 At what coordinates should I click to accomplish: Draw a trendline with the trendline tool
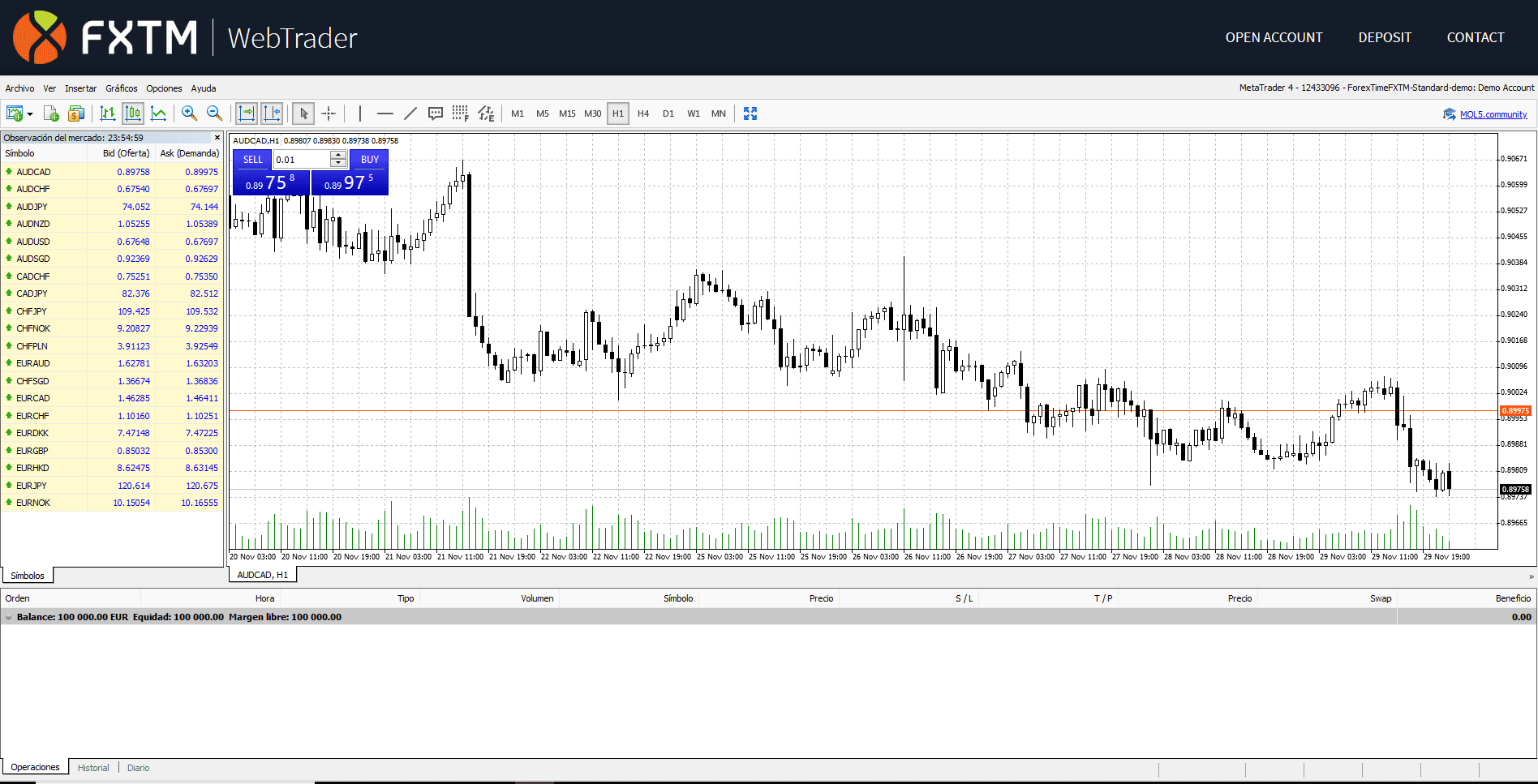pyautogui.click(x=410, y=114)
